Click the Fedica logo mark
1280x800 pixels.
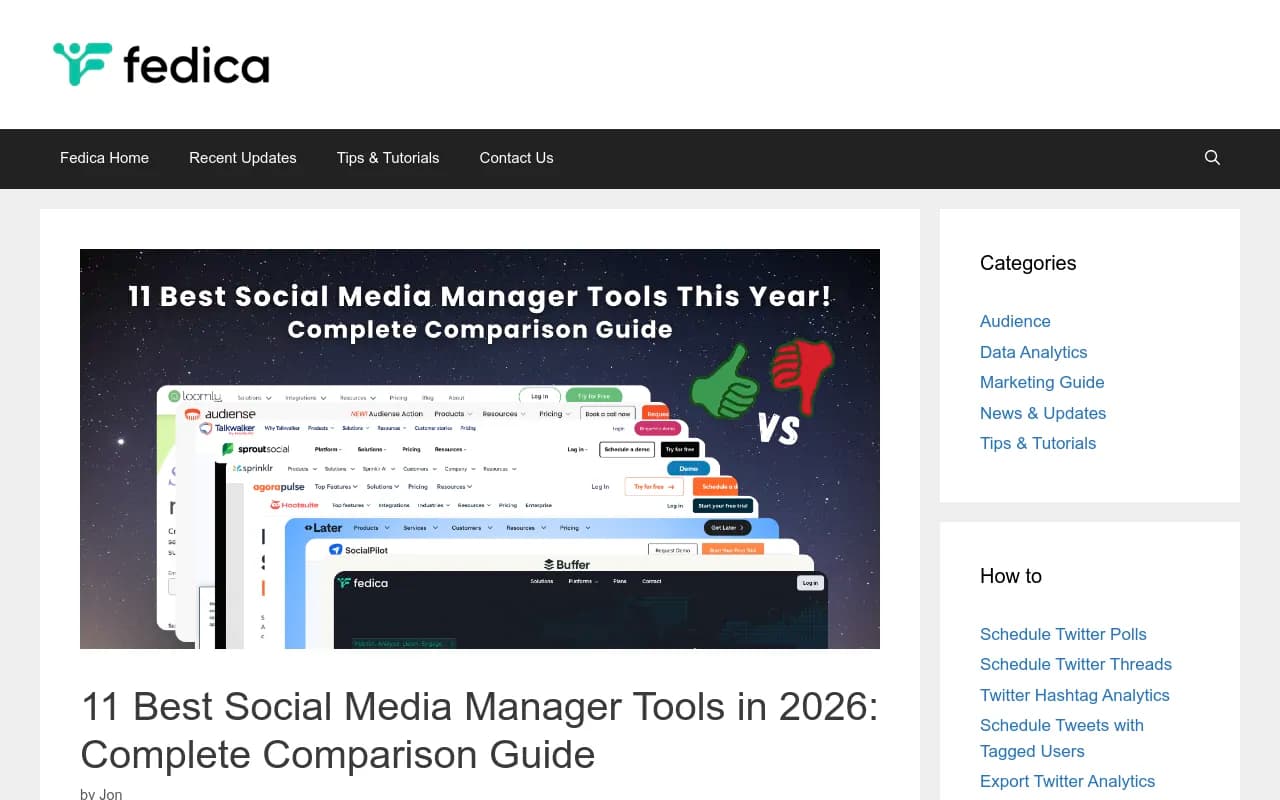point(75,63)
